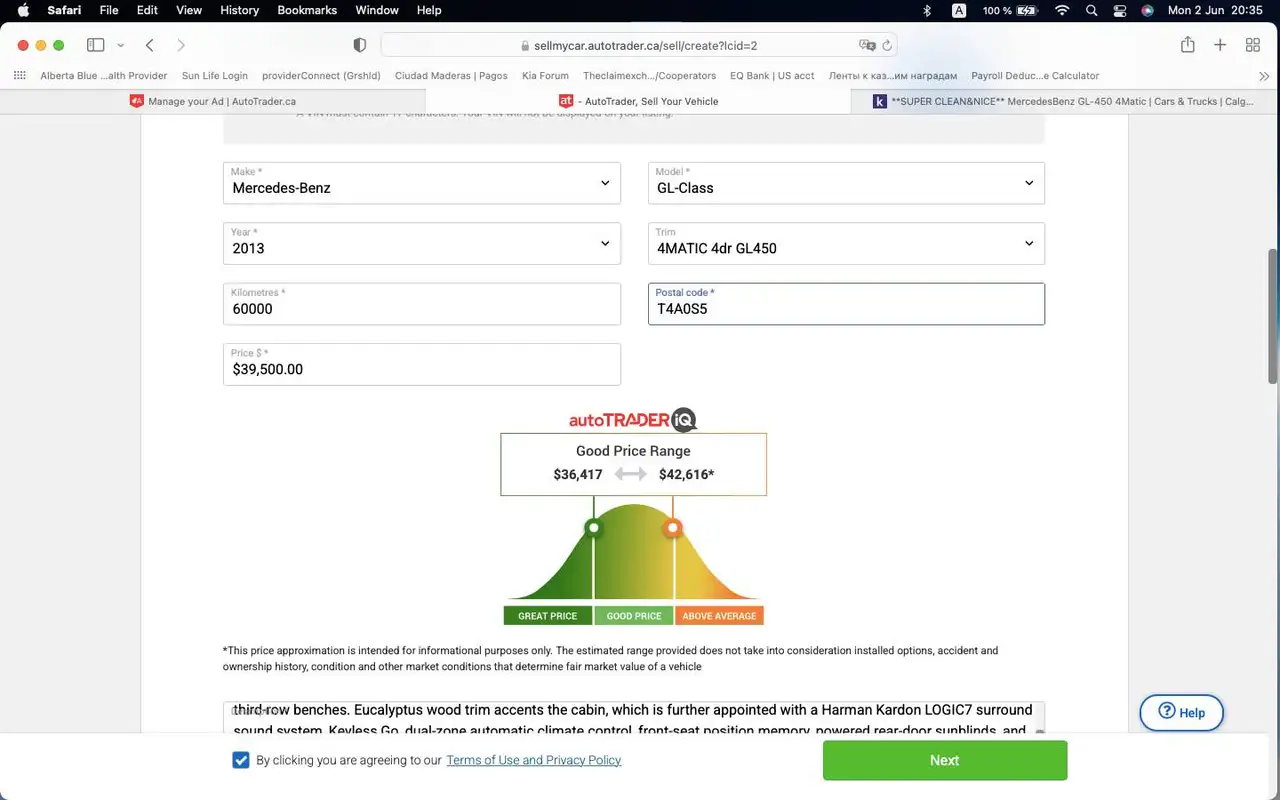This screenshot has width=1280, height=800.
Task: Open Alberta Blue Provider bookmark
Action: [104, 75]
